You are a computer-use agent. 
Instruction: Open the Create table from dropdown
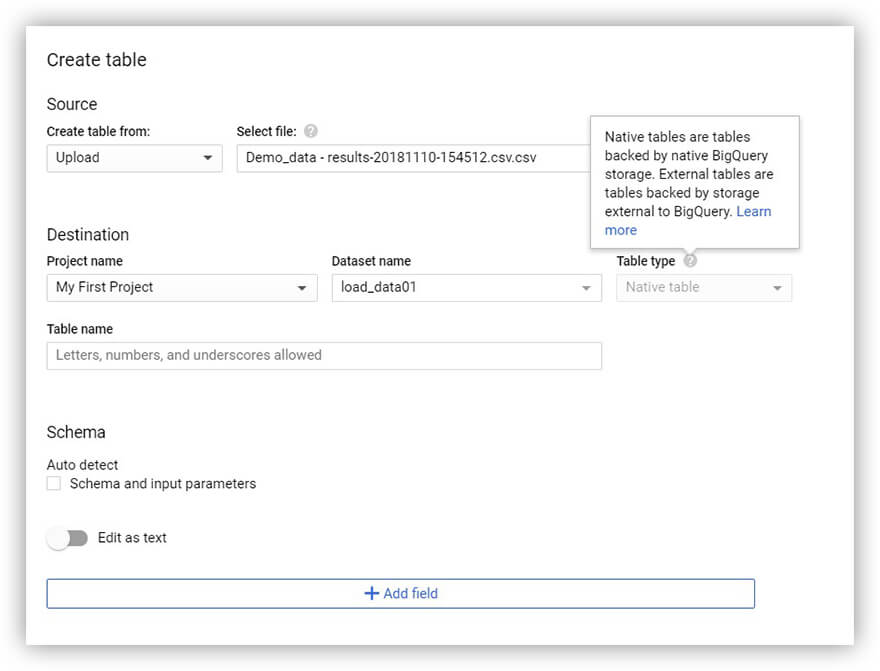coord(135,158)
